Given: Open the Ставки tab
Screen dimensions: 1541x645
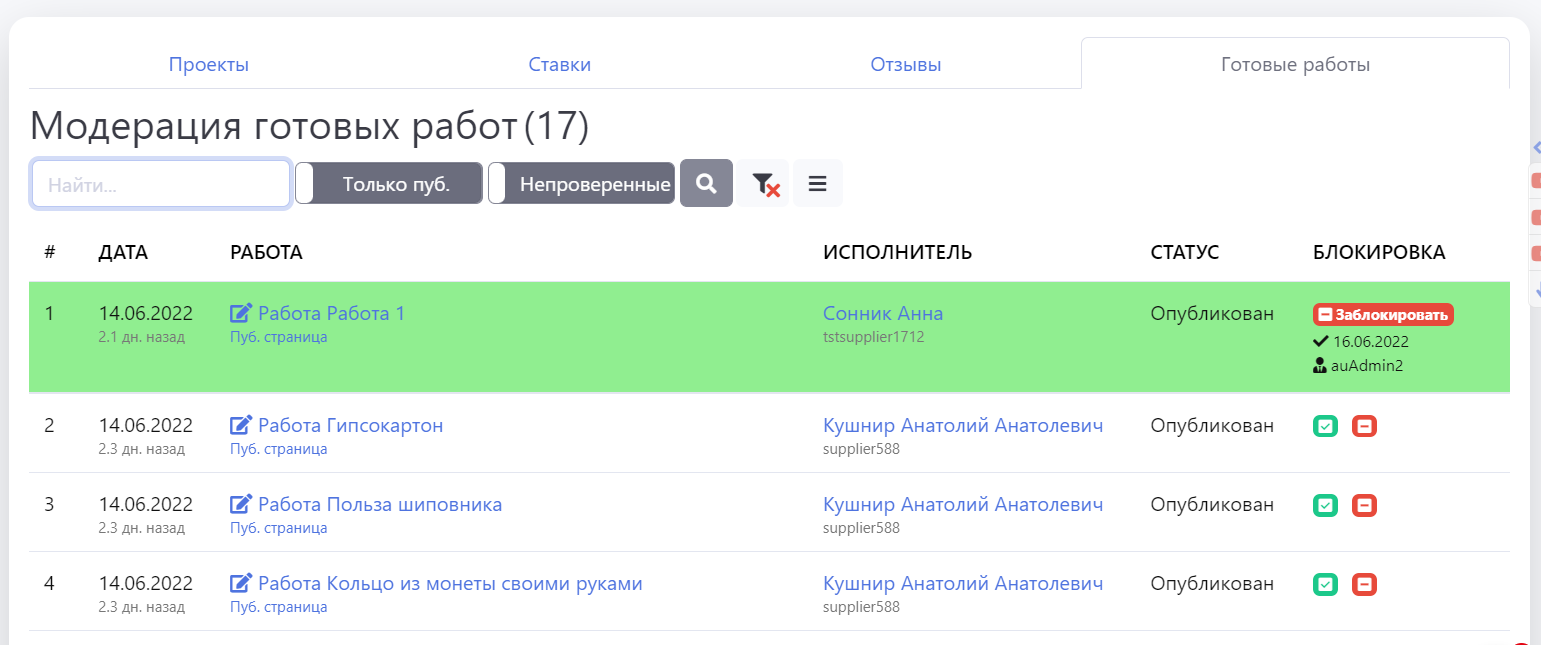Looking at the screenshot, I should [x=559, y=65].
